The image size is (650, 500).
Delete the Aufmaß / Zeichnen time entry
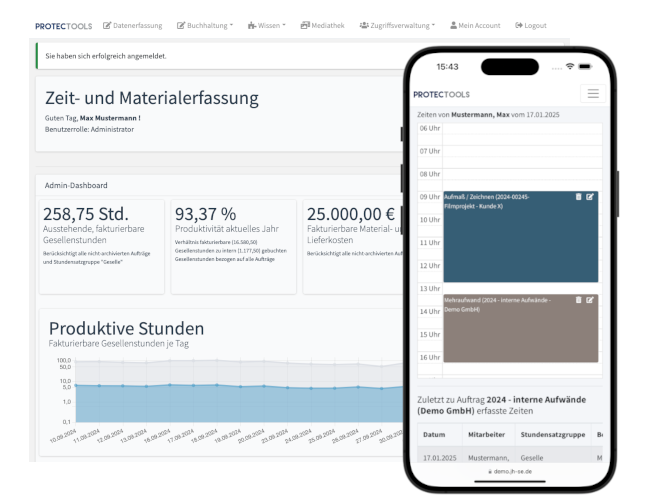(578, 196)
